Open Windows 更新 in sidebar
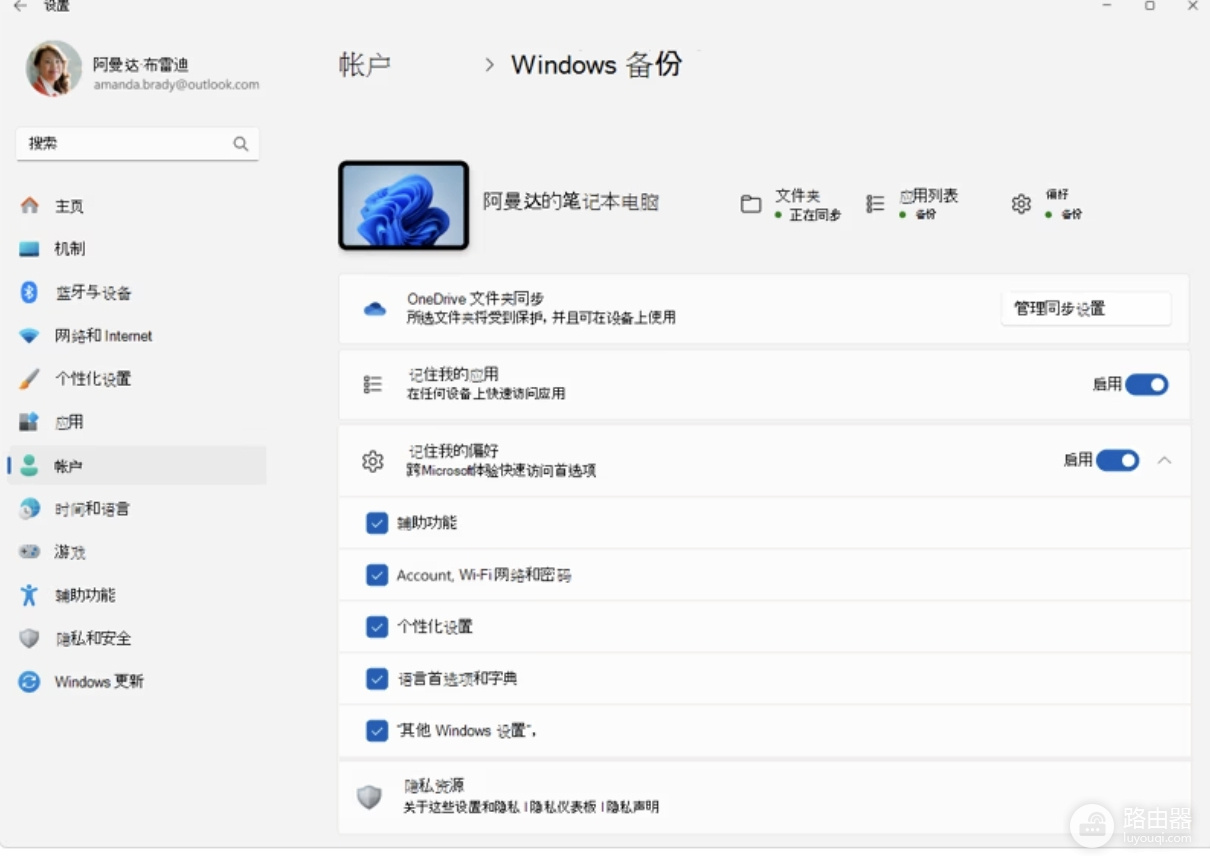The image size is (1210, 866). 99,682
